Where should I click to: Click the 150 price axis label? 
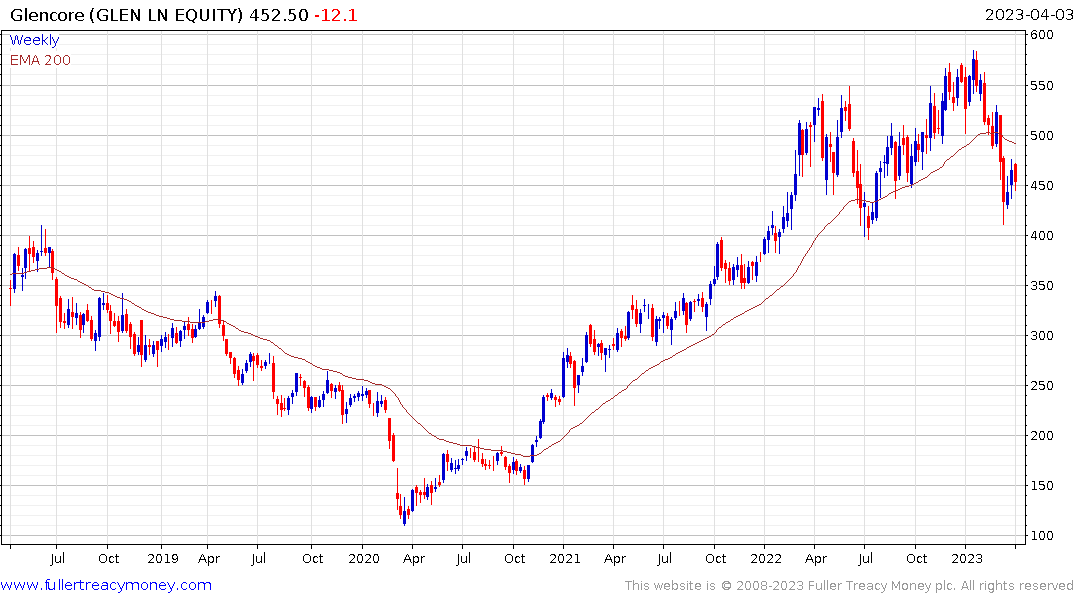1041,486
